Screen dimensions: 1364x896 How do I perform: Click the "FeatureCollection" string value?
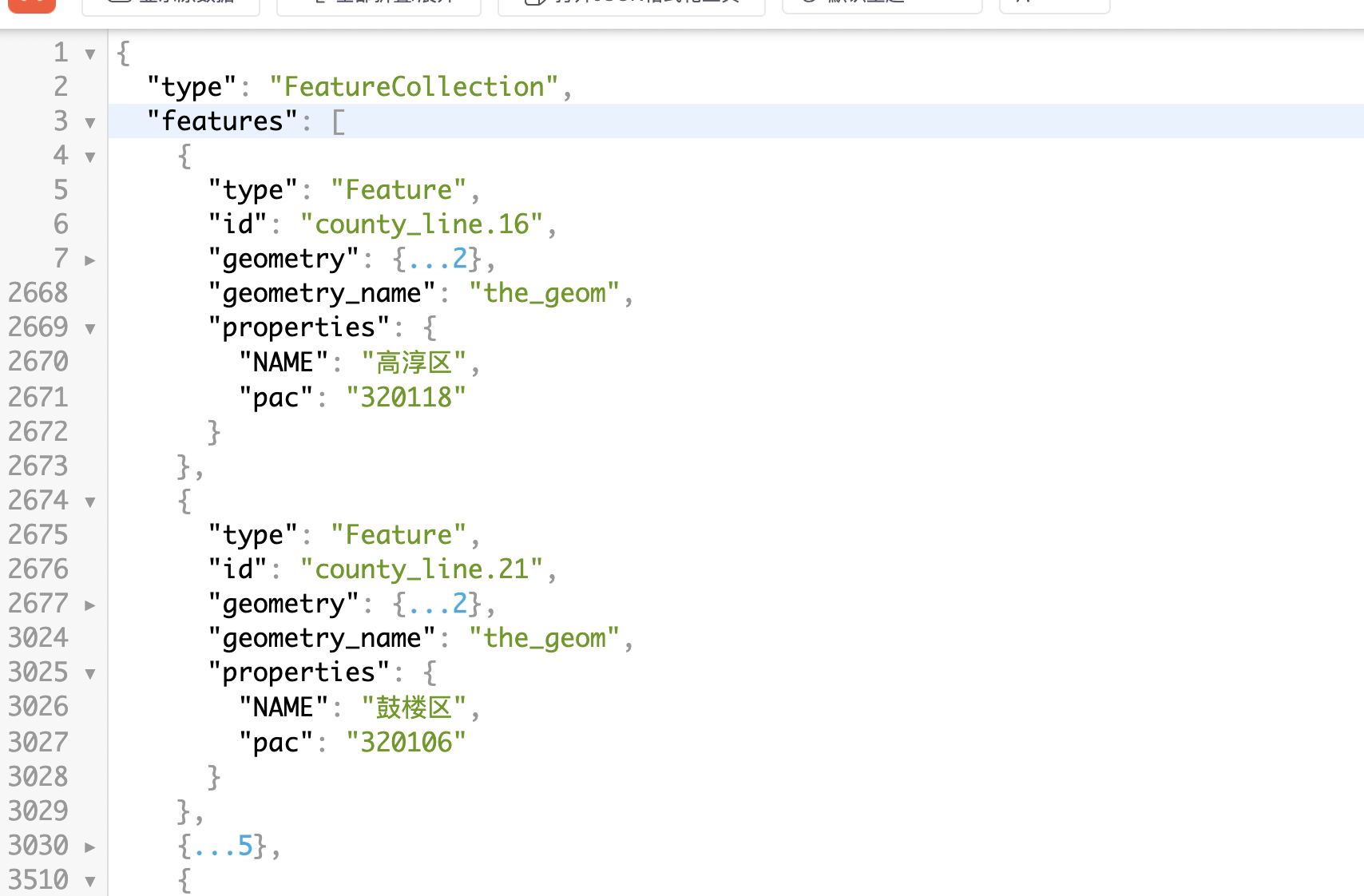click(x=413, y=87)
